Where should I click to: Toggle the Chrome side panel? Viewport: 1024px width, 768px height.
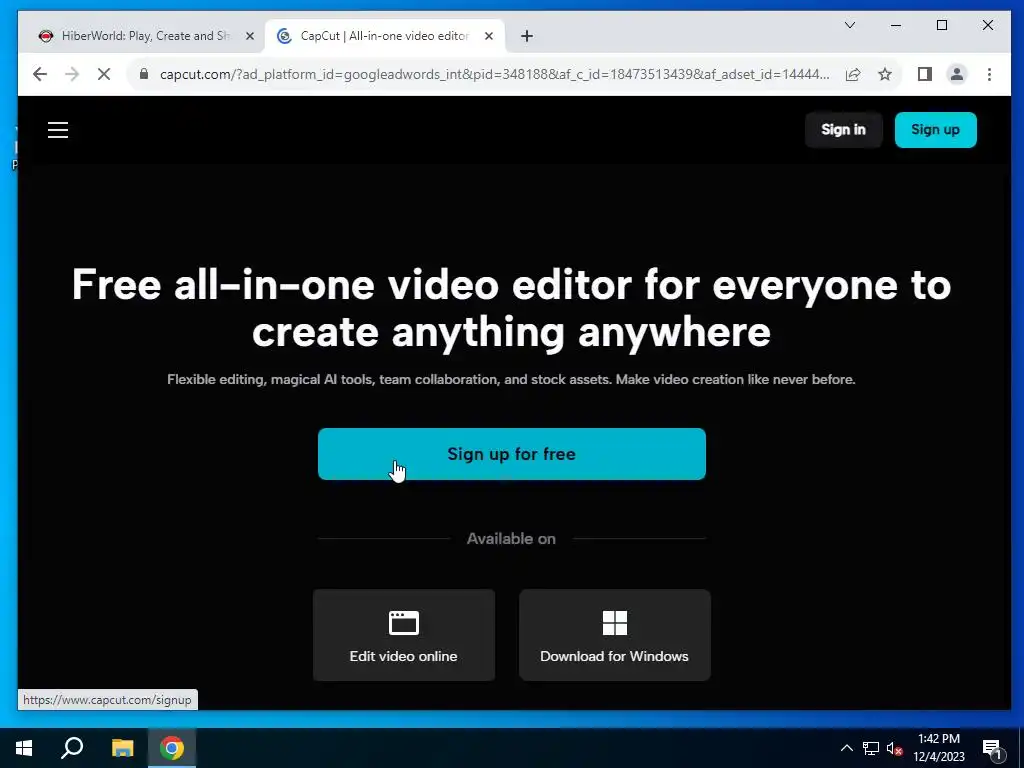pos(924,74)
